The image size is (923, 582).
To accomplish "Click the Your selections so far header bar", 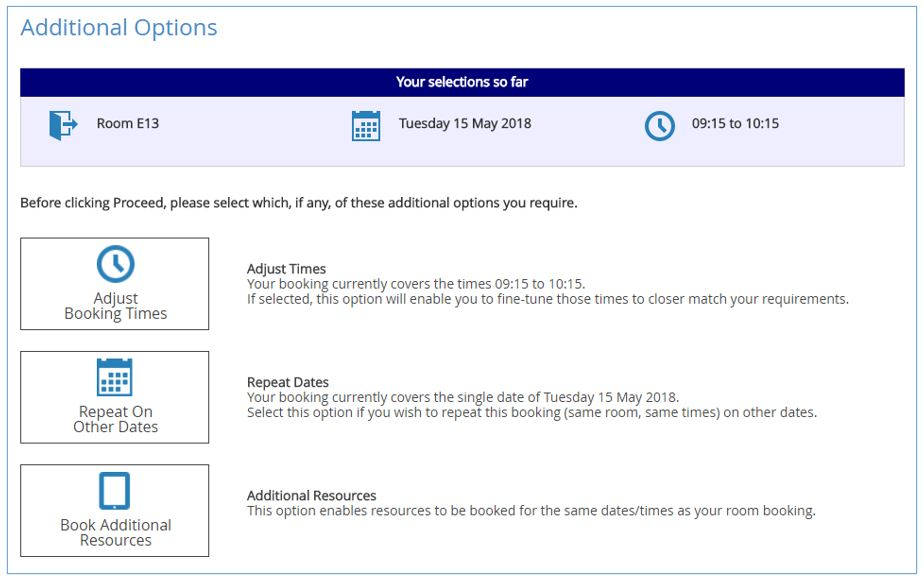I will coord(462,82).
